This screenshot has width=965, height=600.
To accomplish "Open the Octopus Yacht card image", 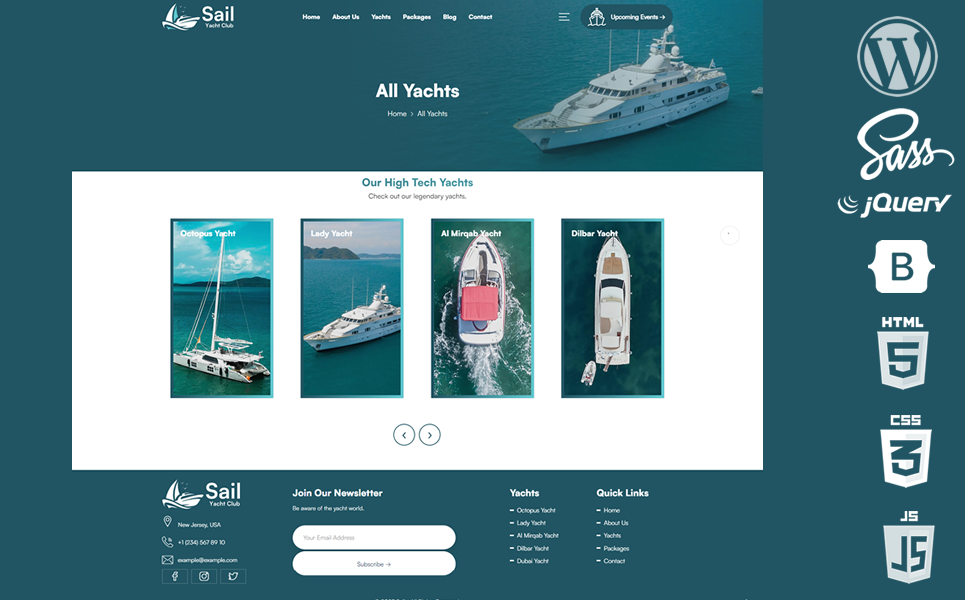I will [222, 308].
